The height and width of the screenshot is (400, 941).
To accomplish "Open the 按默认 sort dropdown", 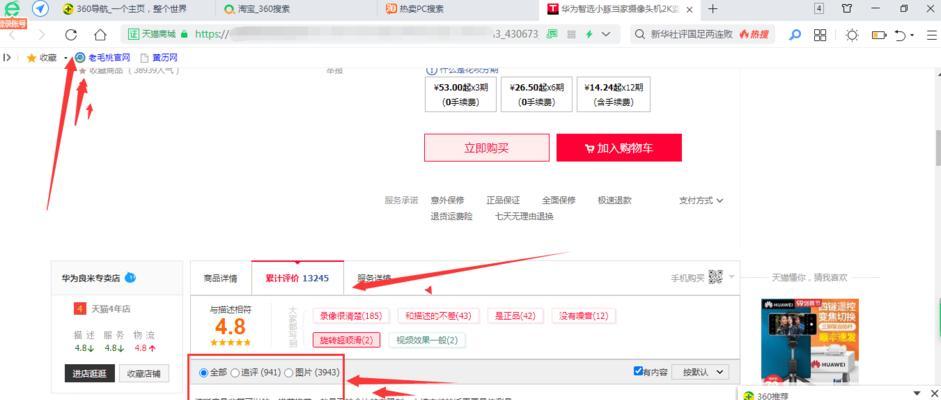I will (x=700, y=372).
